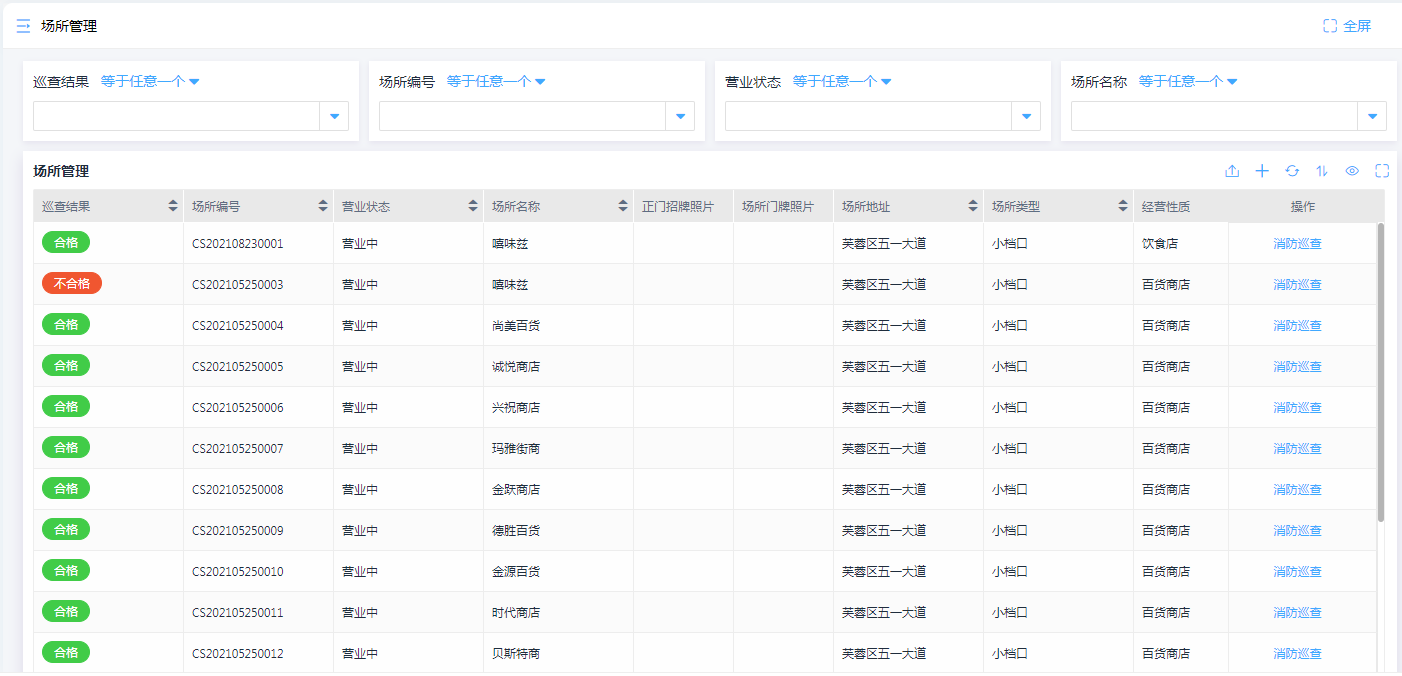The height and width of the screenshot is (676, 1402).
Task: Expand the table with the toolbar fullscreen icon
Action: click(1382, 171)
